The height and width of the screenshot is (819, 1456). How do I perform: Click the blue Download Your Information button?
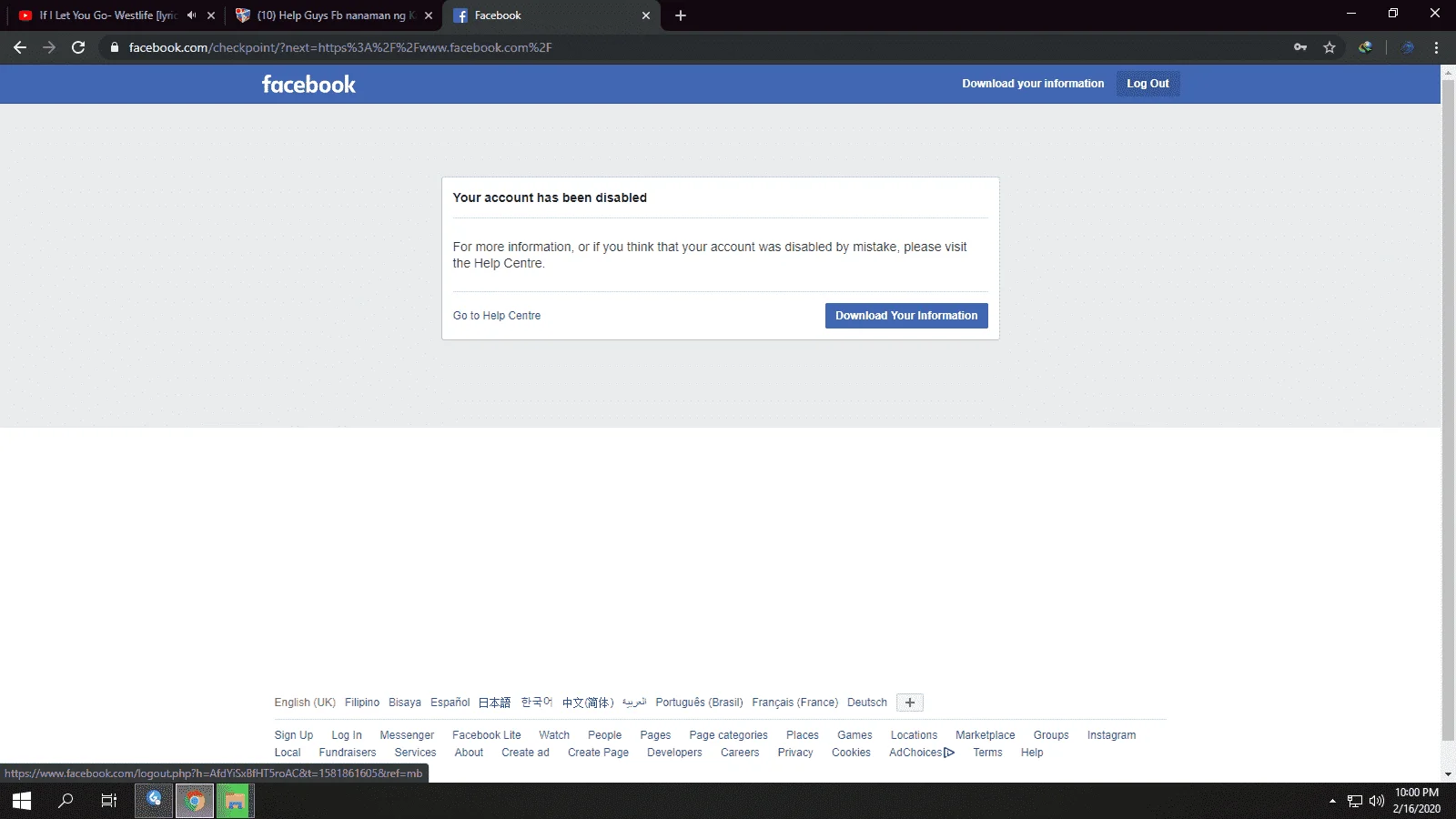click(x=906, y=316)
